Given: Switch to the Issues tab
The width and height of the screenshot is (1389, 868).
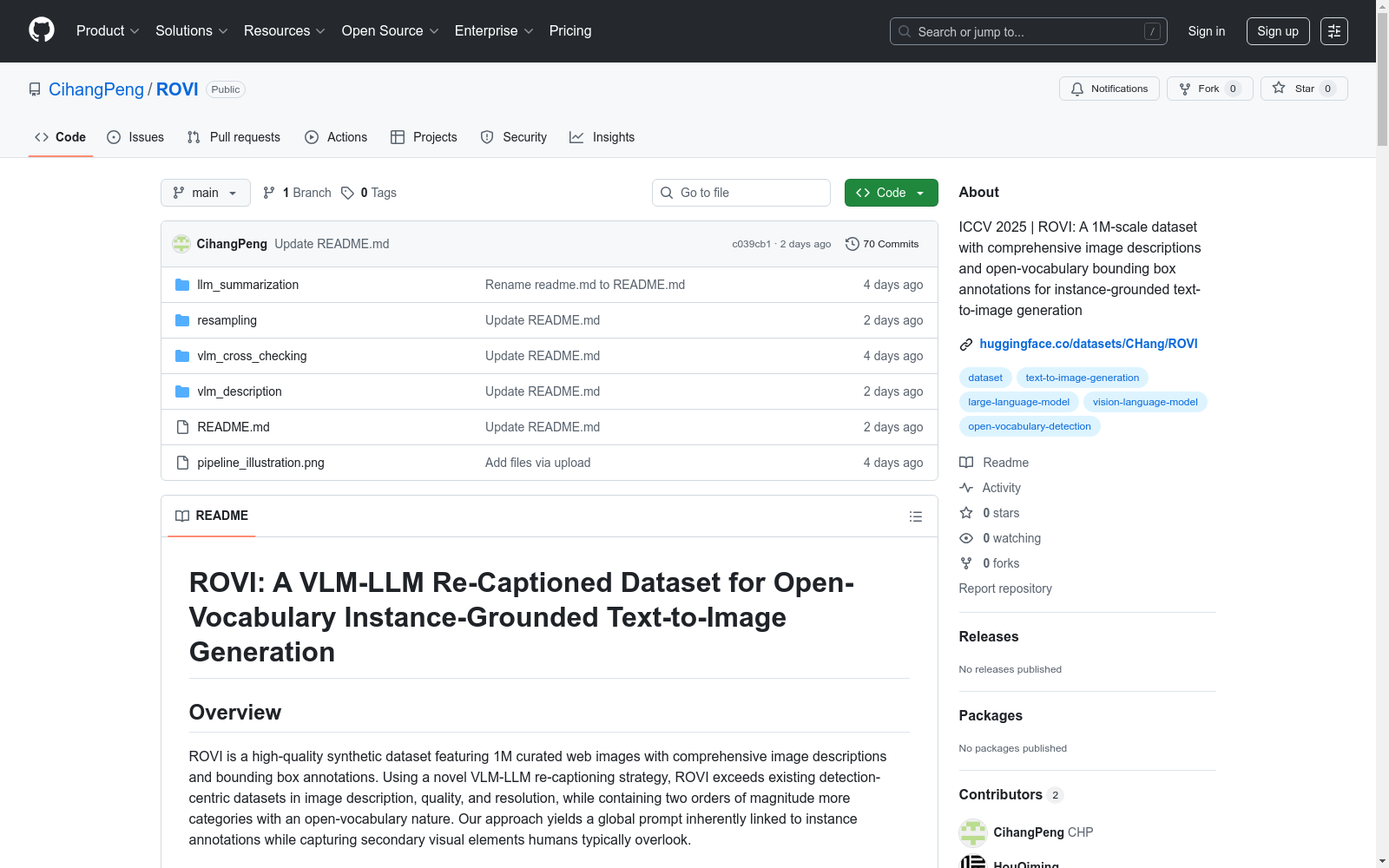Looking at the screenshot, I should coord(135,137).
